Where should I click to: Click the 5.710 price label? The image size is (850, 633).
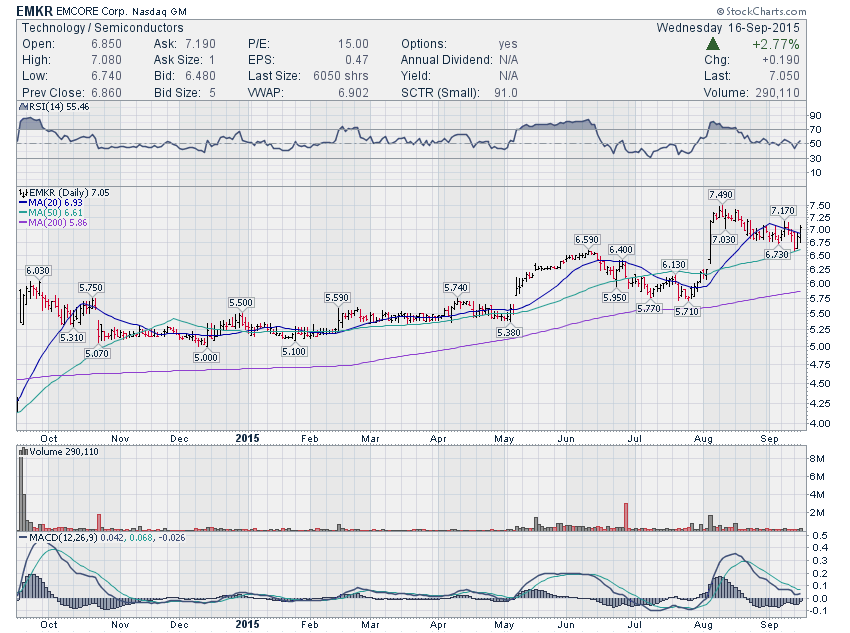(x=687, y=312)
